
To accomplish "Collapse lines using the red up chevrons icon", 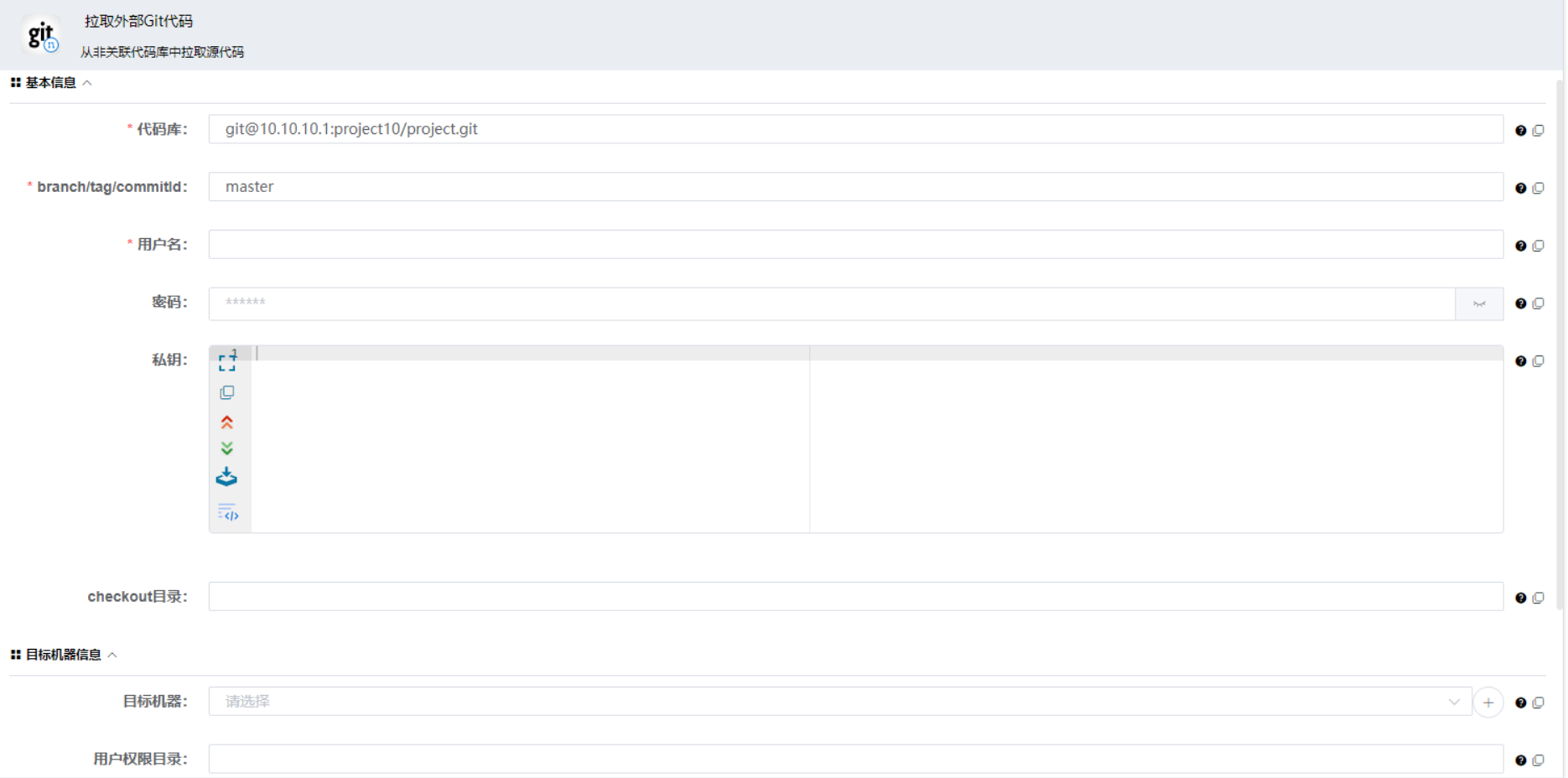I will pyautogui.click(x=226, y=422).
